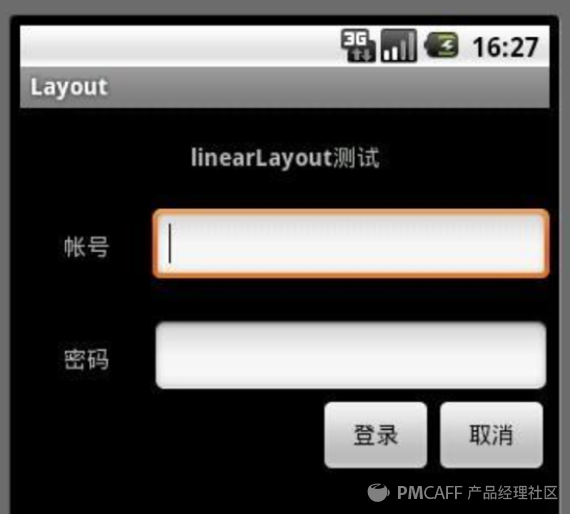Focus the 密码 password input field
Image resolution: width=570 pixels, height=514 pixels.
click(351, 355)
